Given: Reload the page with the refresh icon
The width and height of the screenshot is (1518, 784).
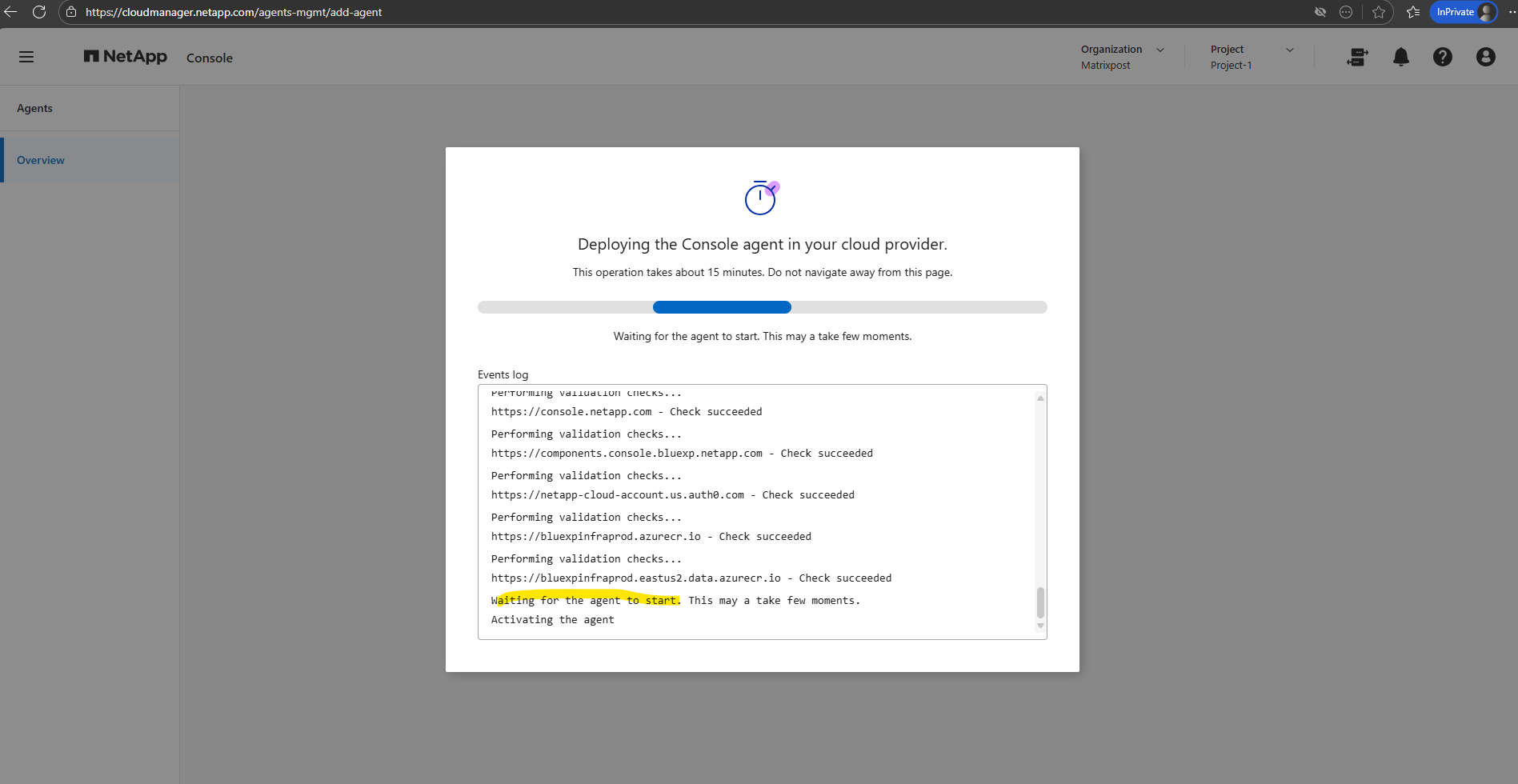Looking at the screenshot, I should (39, 12).
